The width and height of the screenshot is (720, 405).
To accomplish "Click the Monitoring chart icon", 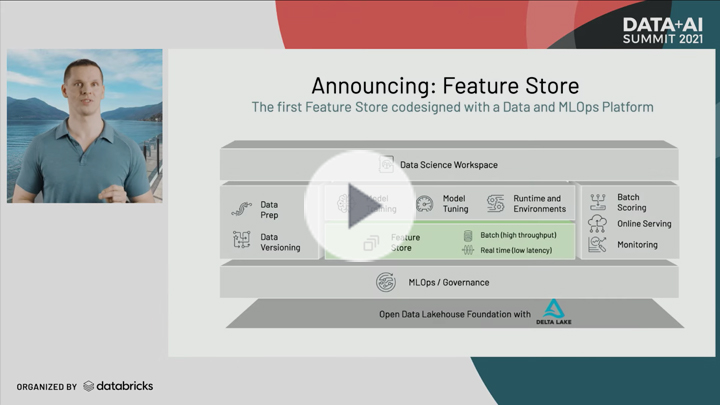I will tap(597, 244).
